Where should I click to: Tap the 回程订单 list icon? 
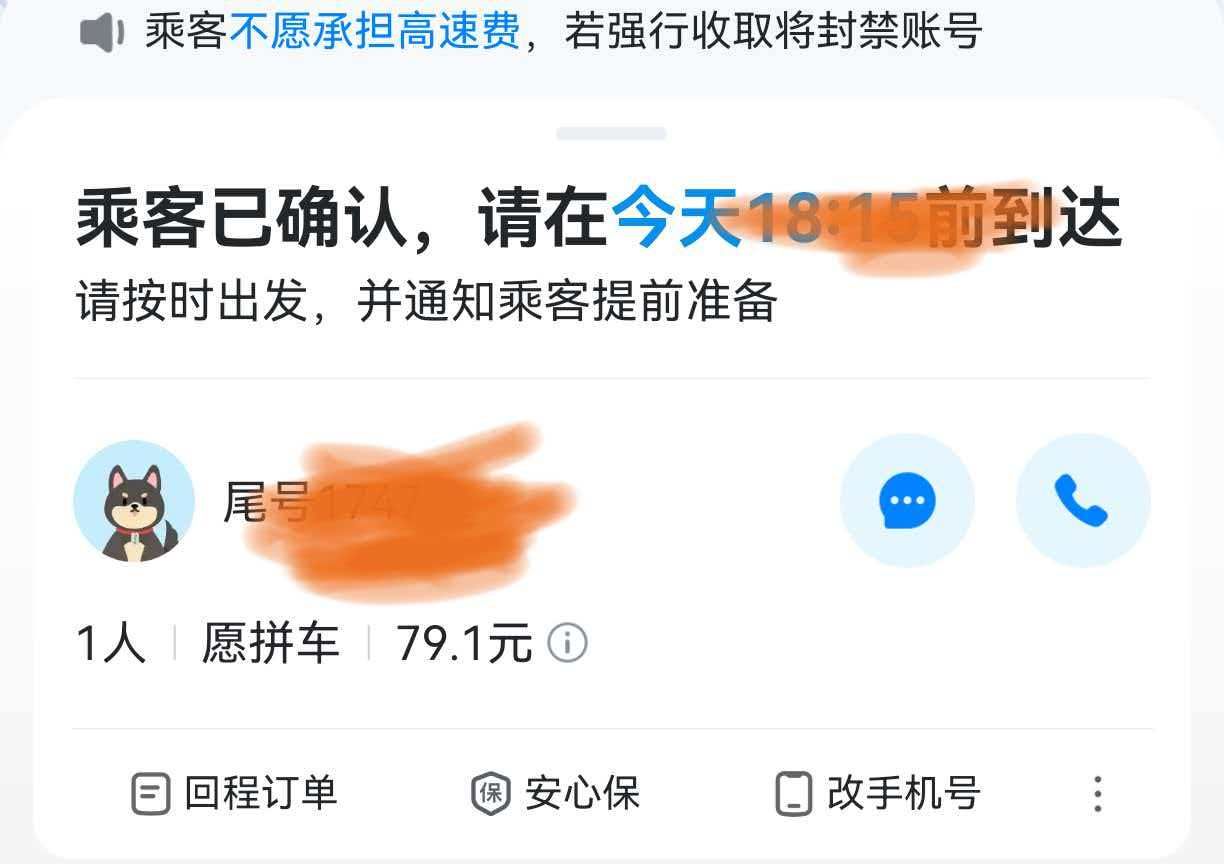tap(150, 795)
